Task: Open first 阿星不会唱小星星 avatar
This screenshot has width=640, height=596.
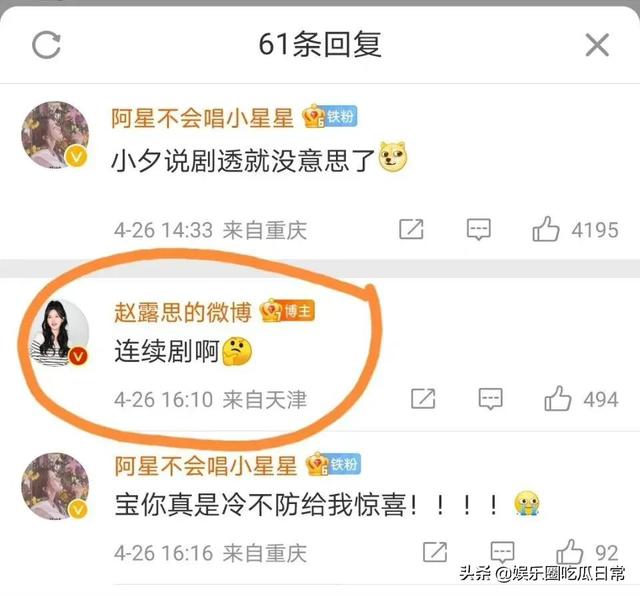Action: [56, 135]
